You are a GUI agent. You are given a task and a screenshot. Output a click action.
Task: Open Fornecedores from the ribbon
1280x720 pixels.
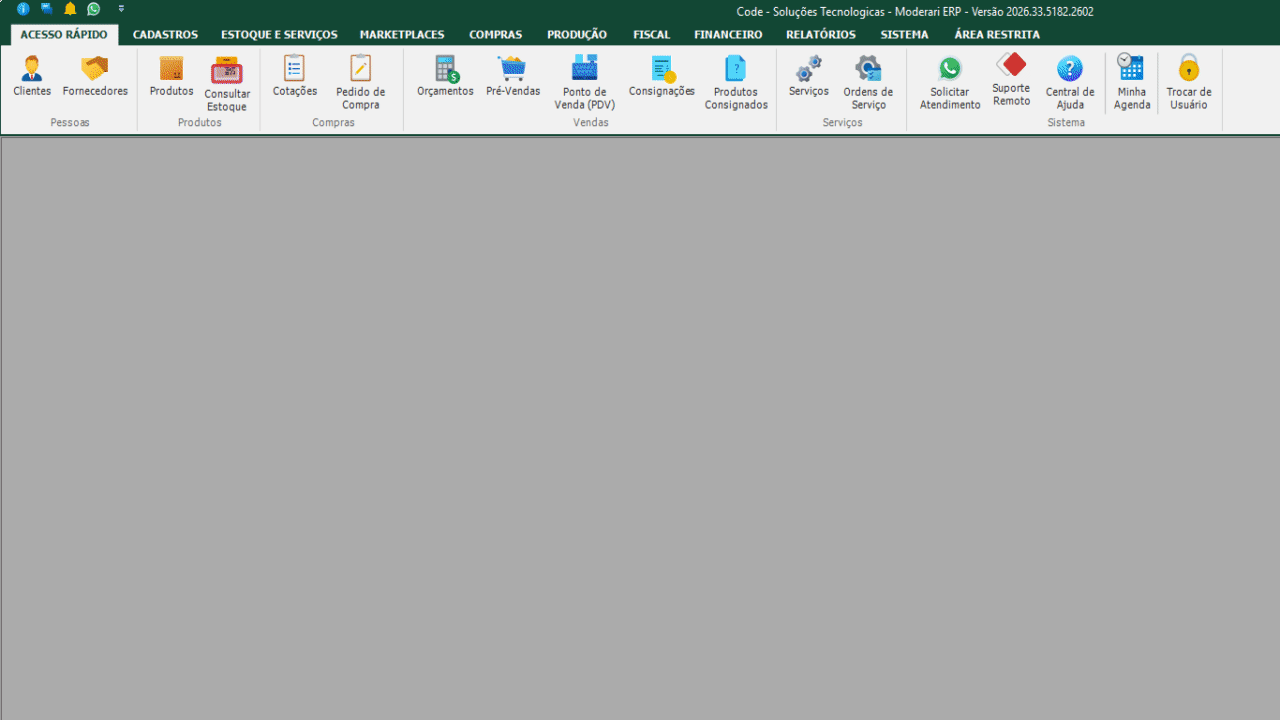point(95,69)
